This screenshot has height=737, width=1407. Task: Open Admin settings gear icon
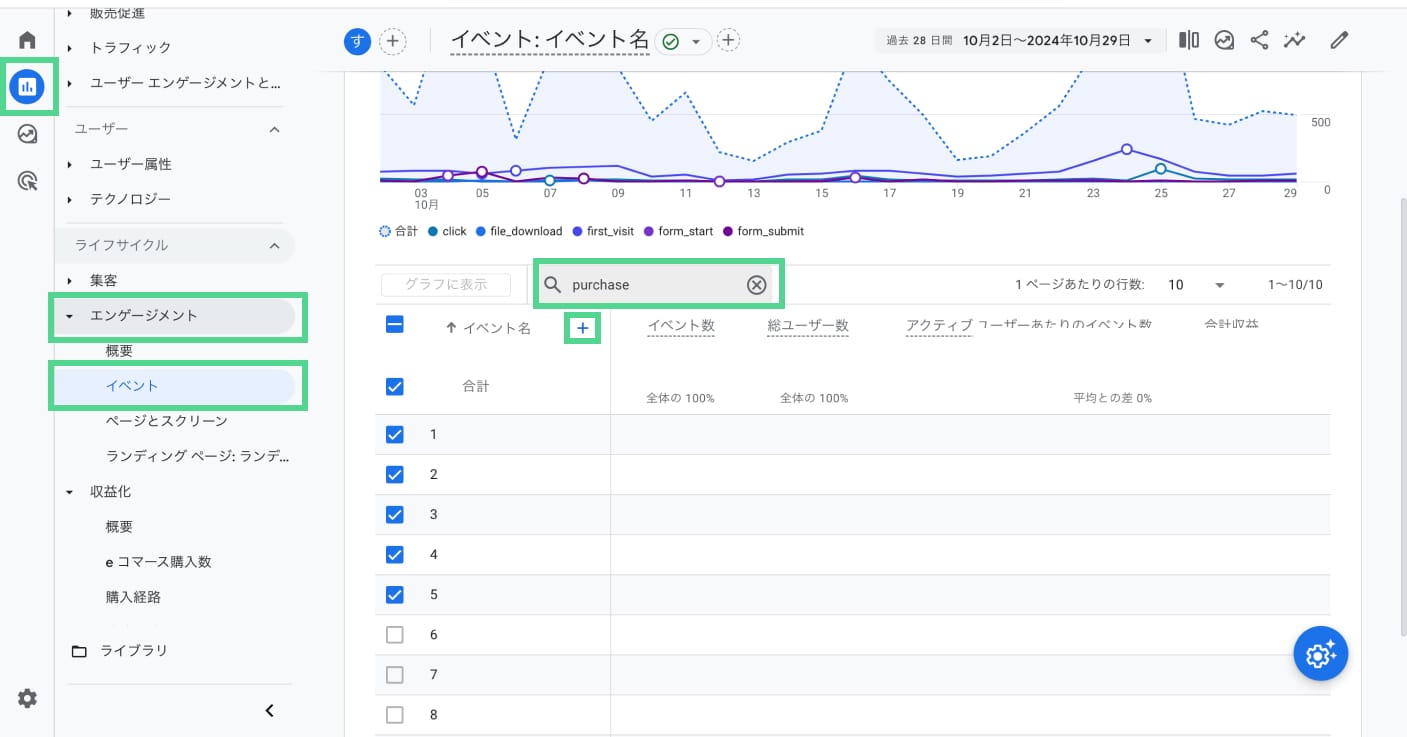click(x=27, y=699)
